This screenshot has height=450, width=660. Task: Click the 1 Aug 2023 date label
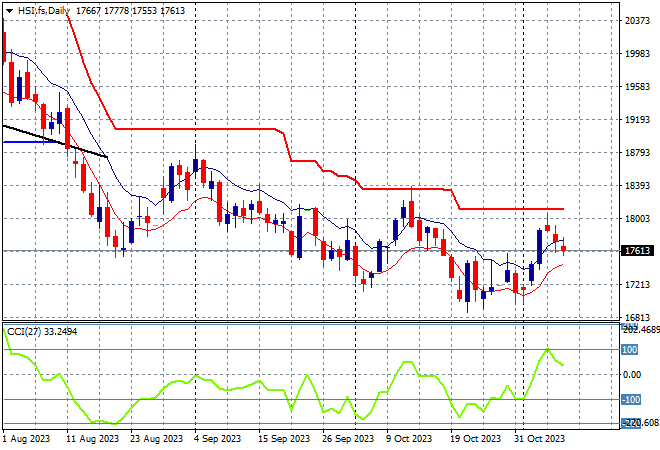(x=26, y=439)
